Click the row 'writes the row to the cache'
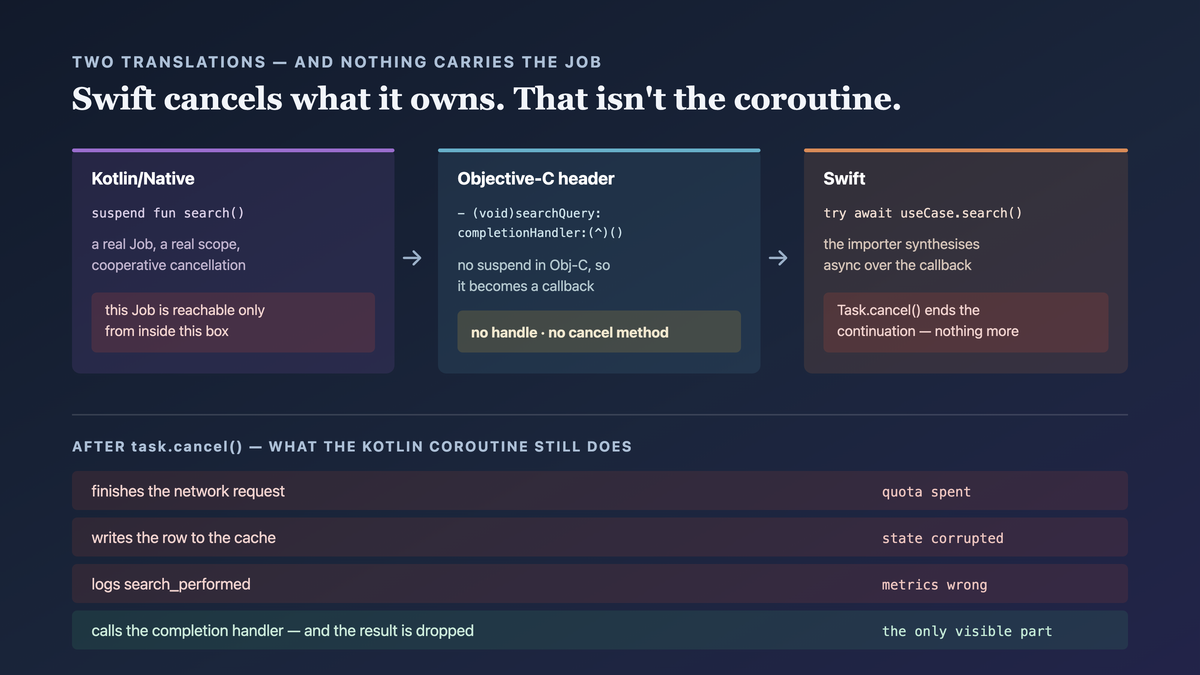The image size is (1200, 675). (600, 537)
